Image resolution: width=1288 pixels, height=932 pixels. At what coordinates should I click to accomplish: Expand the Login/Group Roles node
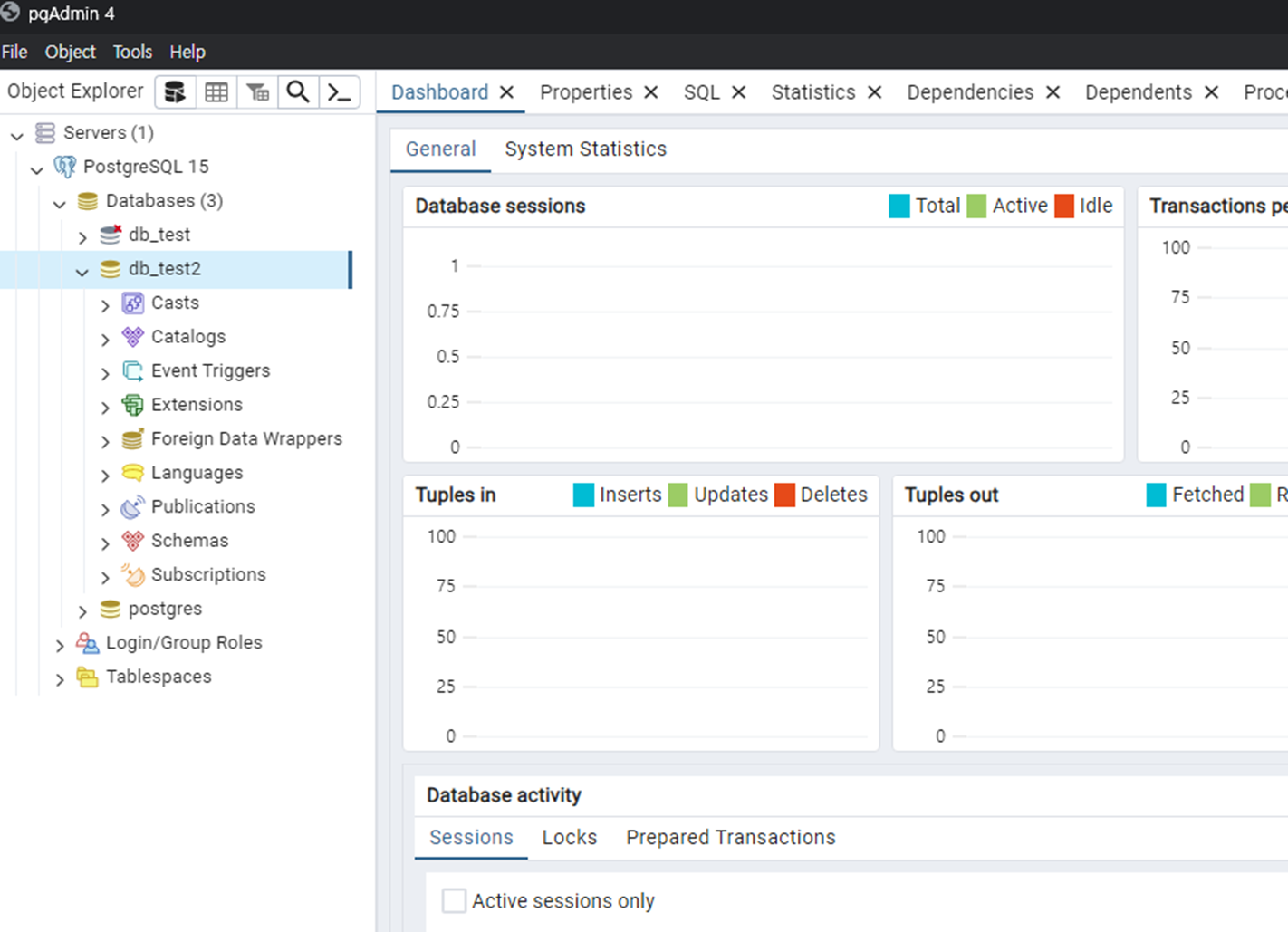(60, 646)
